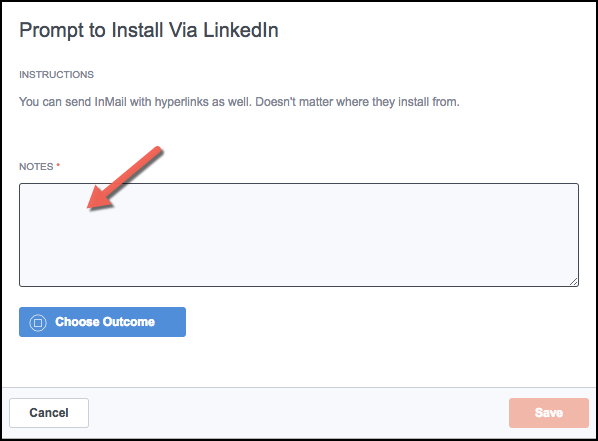Screen dimensions: 598x441
Task: Click the outcome icon inside Choose Outcome
Action: click(x=38, y=322)
